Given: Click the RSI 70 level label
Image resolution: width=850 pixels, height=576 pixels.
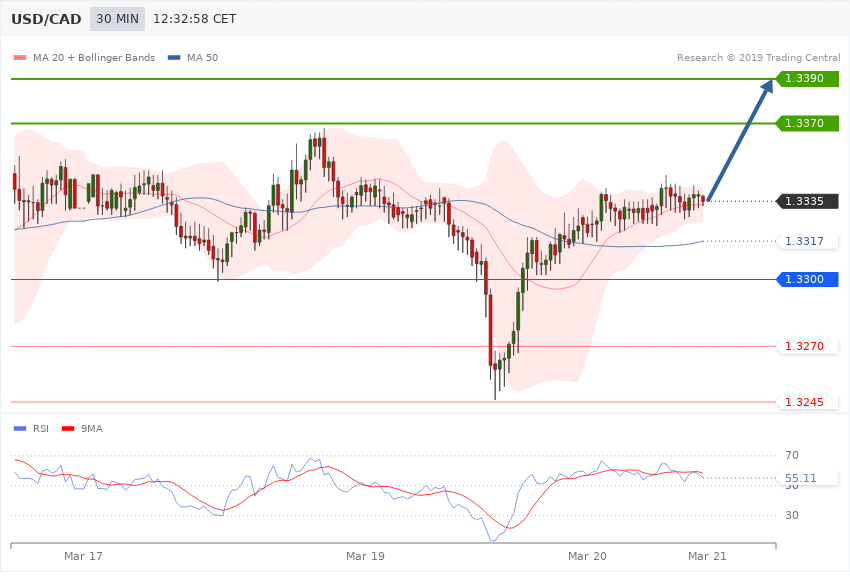Looking at the screenshot, I should pos(792,455).
